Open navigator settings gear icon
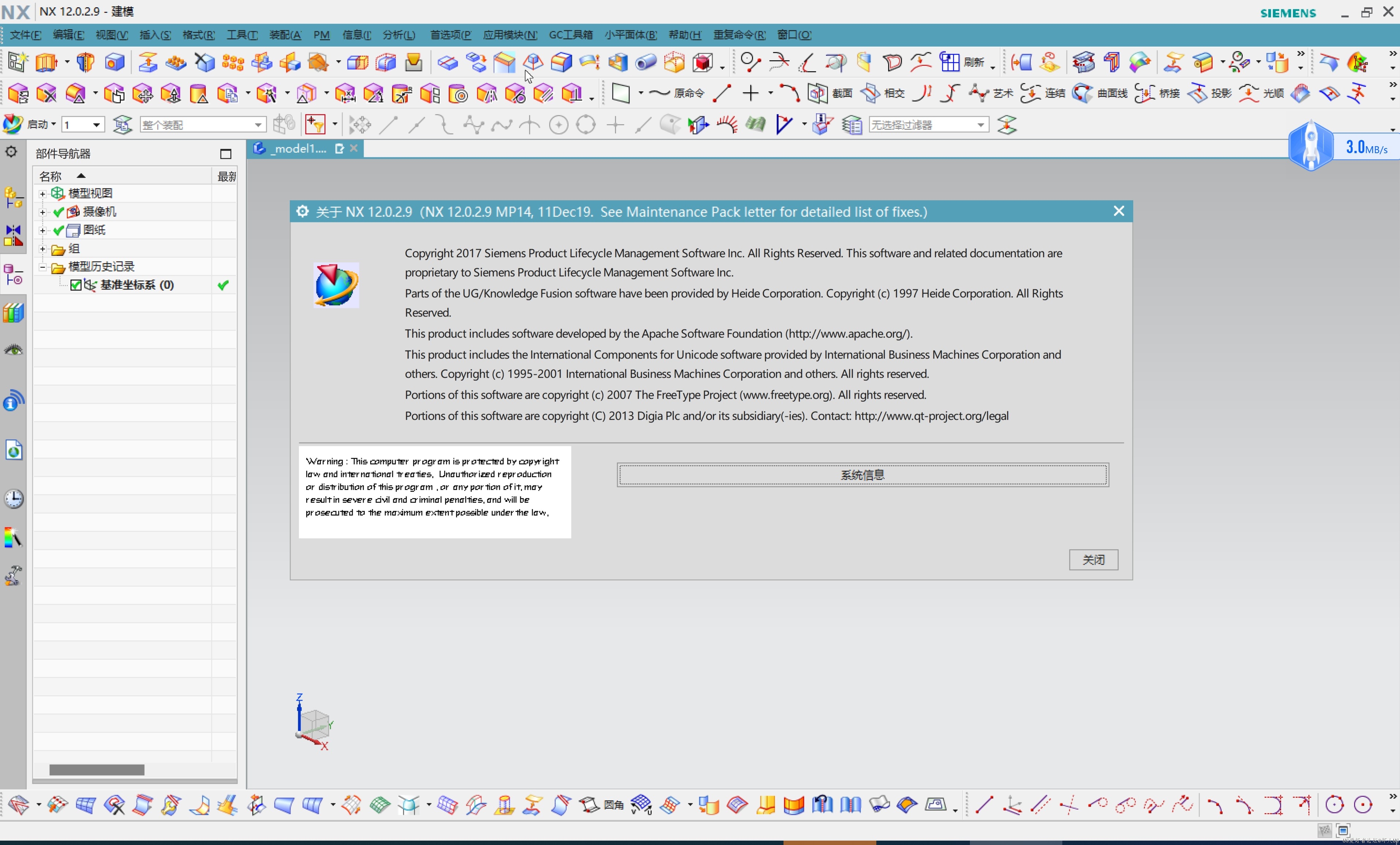1400x845 pixels. pyautogui.click(x=11, y=152)
